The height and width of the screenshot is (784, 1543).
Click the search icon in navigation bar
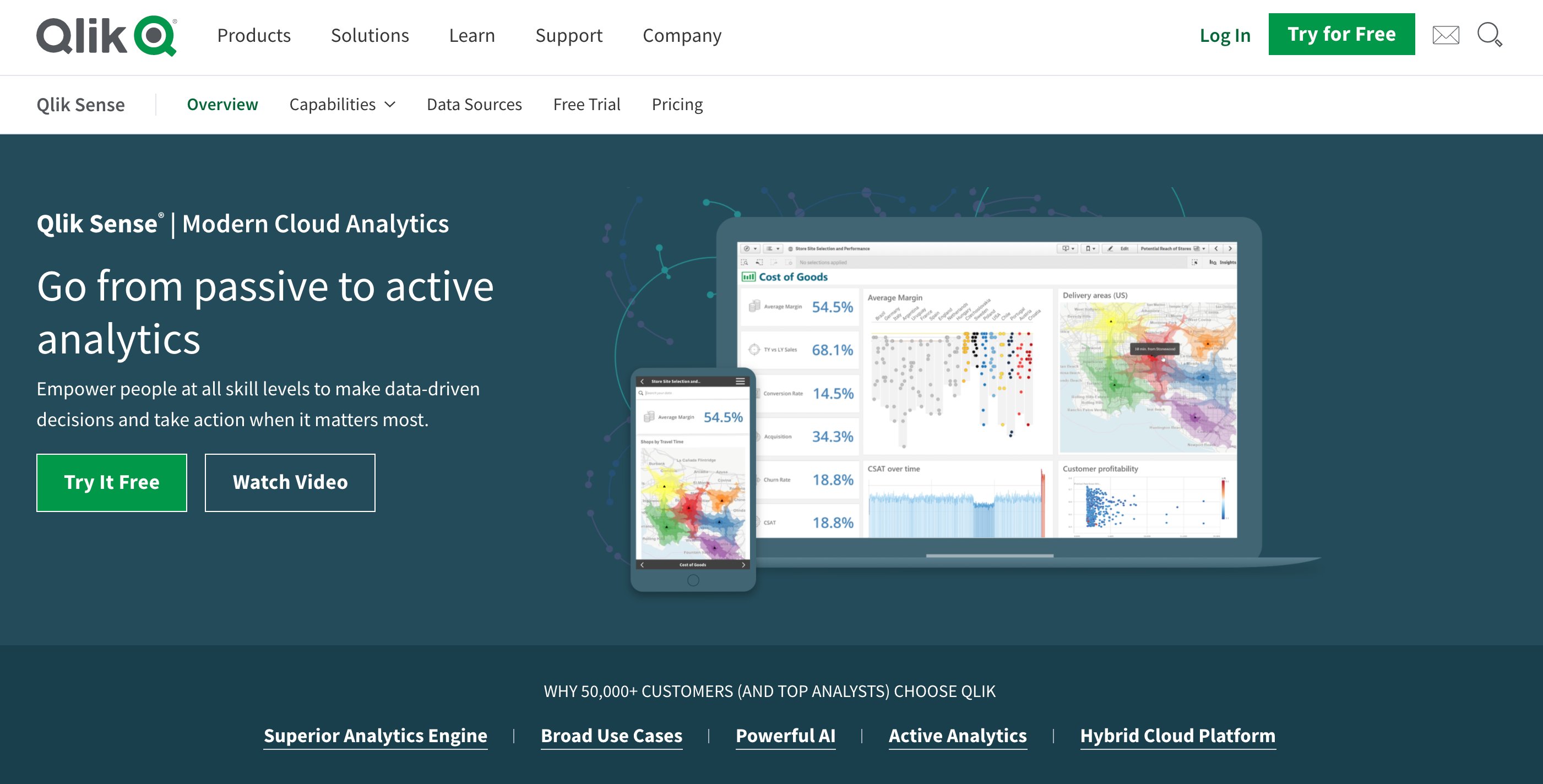(x=1493, y=35)
